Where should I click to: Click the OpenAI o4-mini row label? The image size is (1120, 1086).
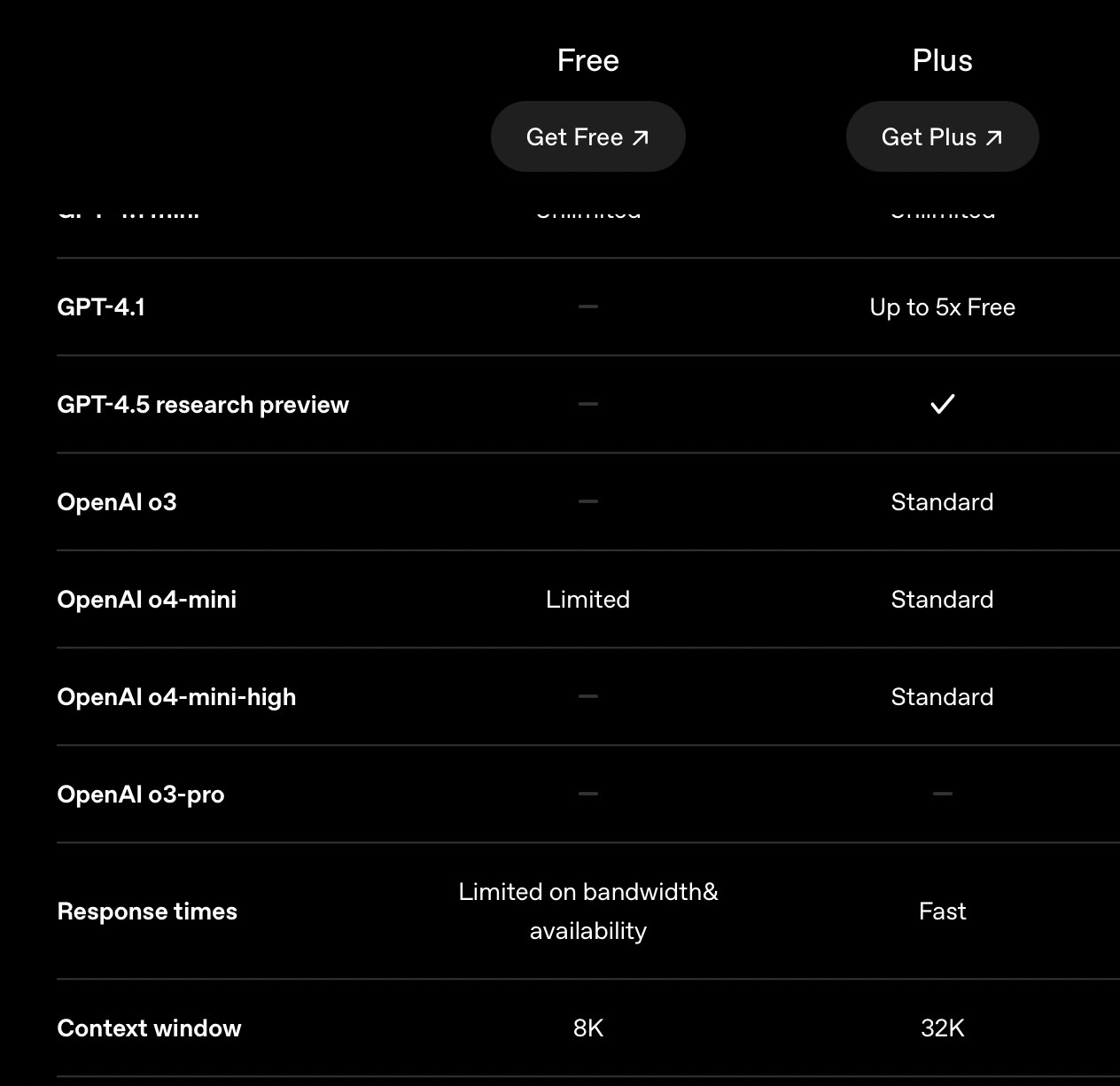147,600
